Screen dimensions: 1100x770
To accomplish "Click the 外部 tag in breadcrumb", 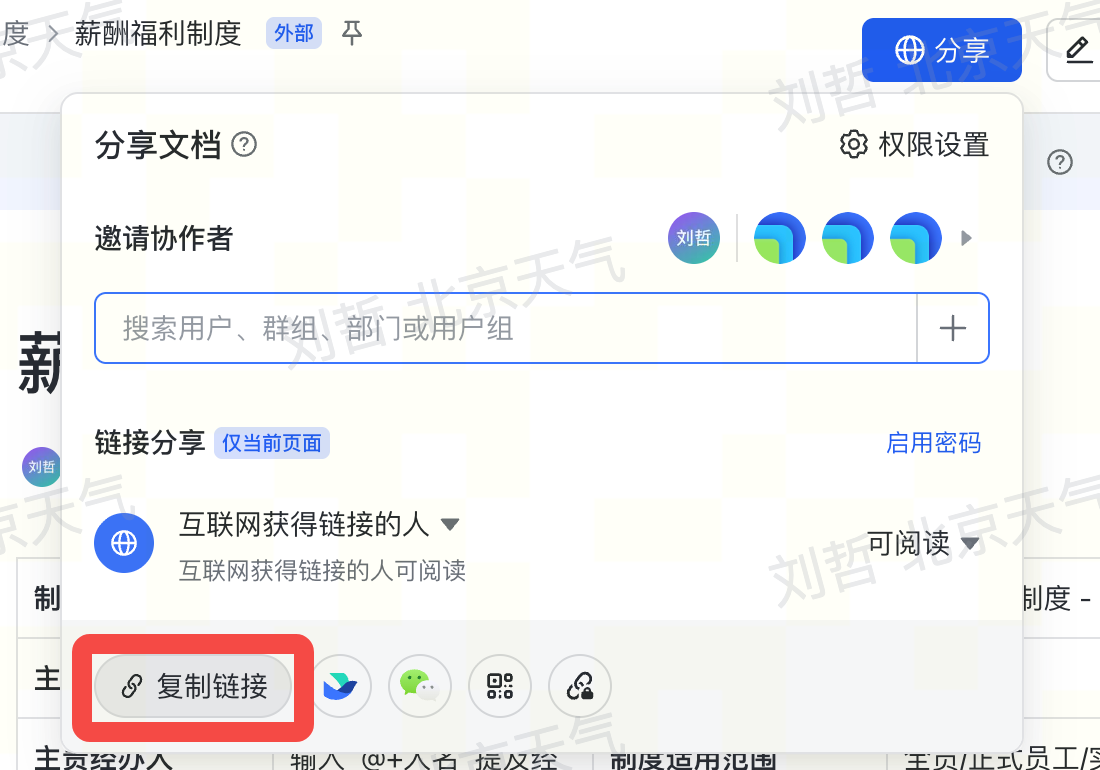I will (293, 33).
